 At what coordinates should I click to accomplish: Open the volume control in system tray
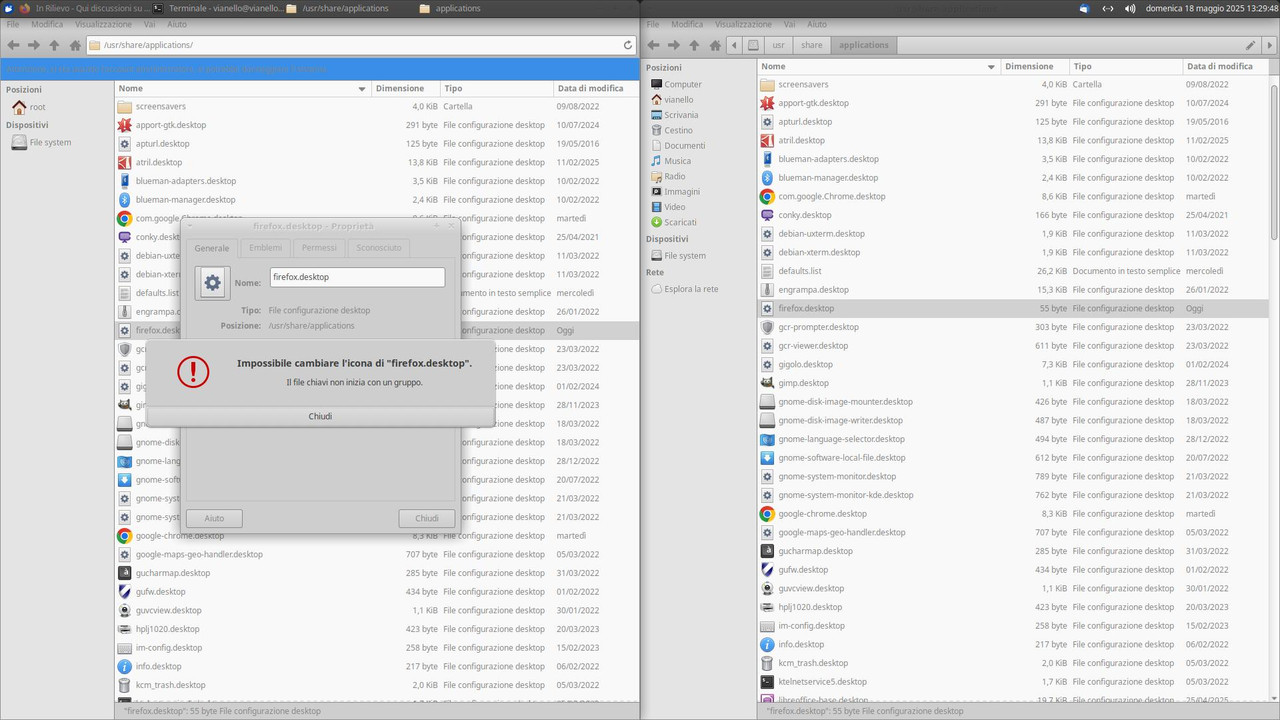1130,8
